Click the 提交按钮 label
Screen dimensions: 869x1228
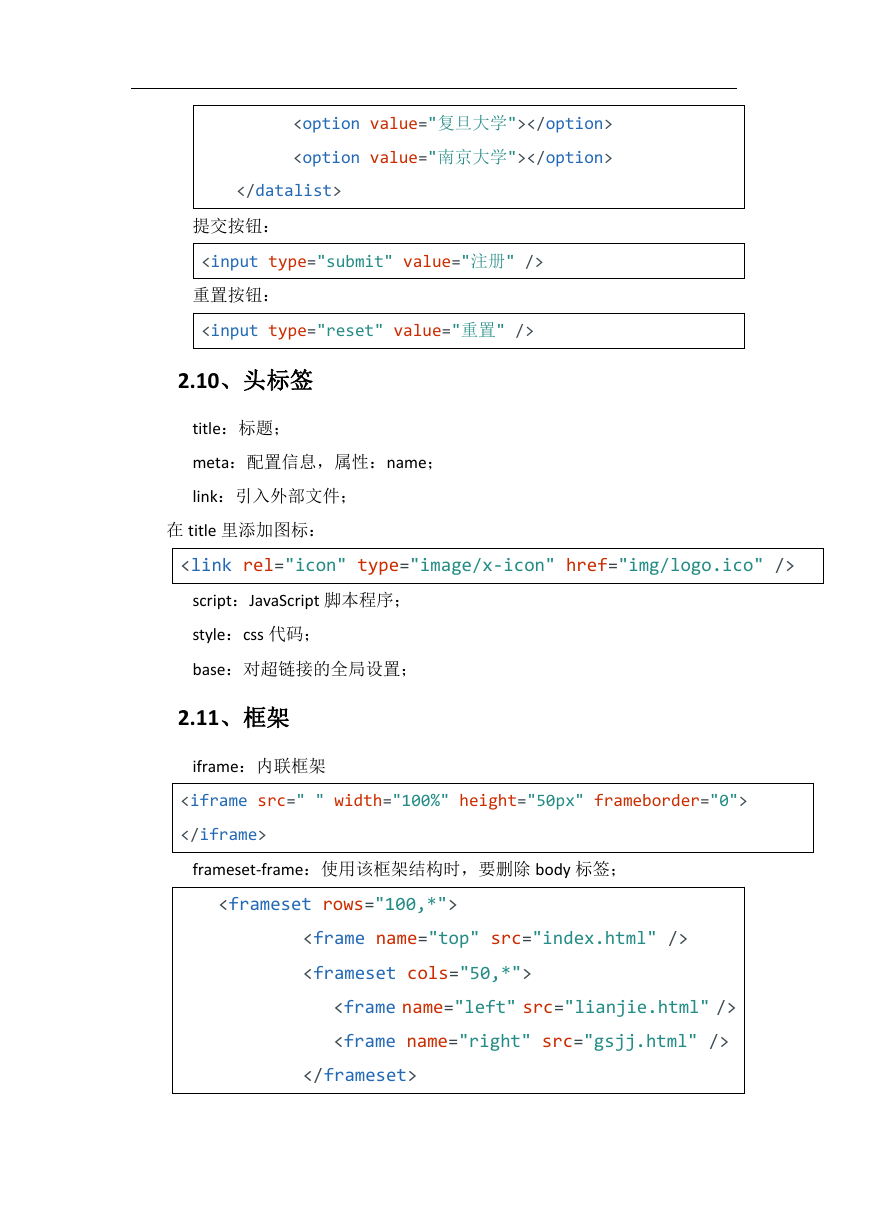pyautogui.click(x=232, y=226)
